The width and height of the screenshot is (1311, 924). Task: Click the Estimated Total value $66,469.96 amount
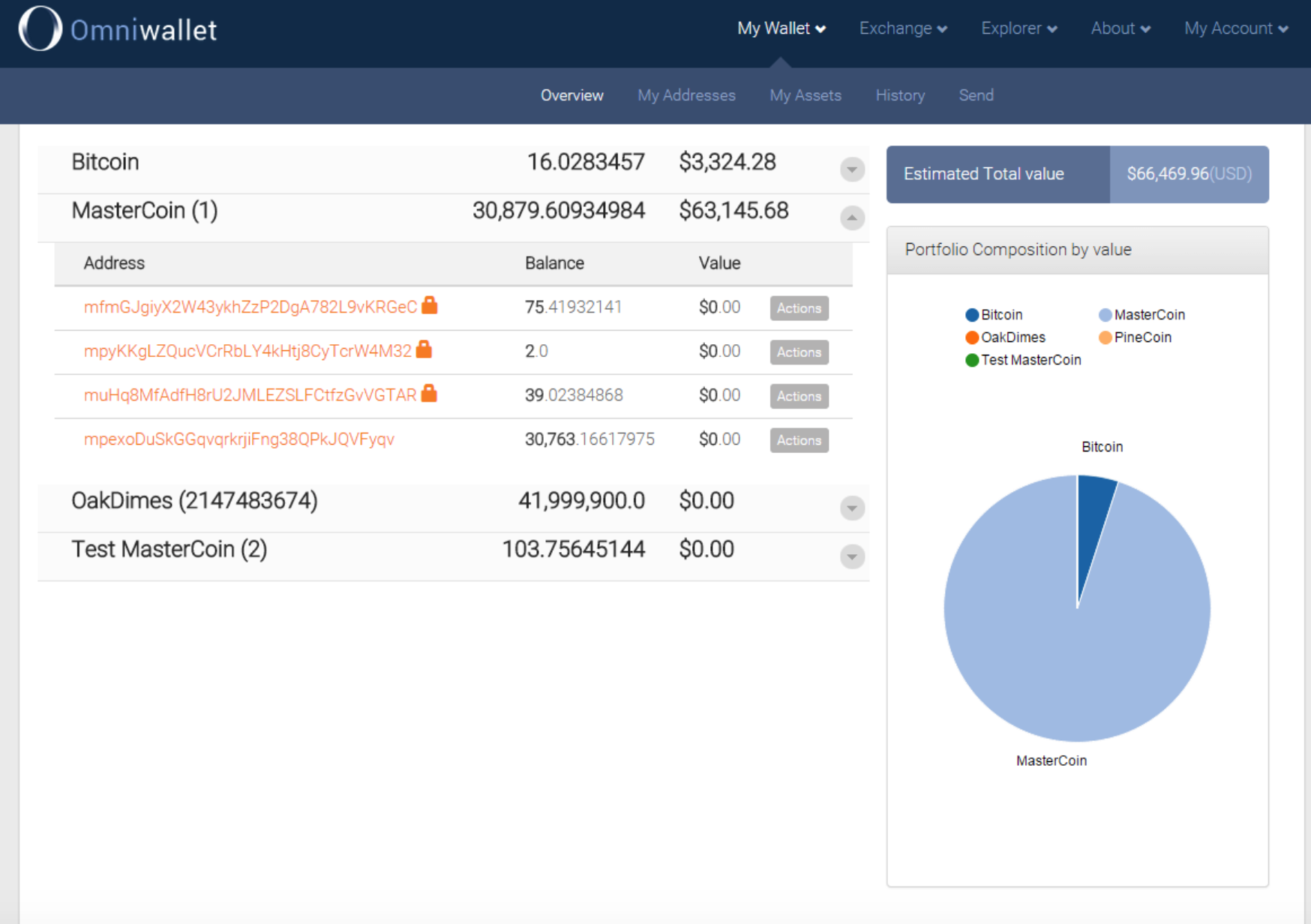[1189, 174]
